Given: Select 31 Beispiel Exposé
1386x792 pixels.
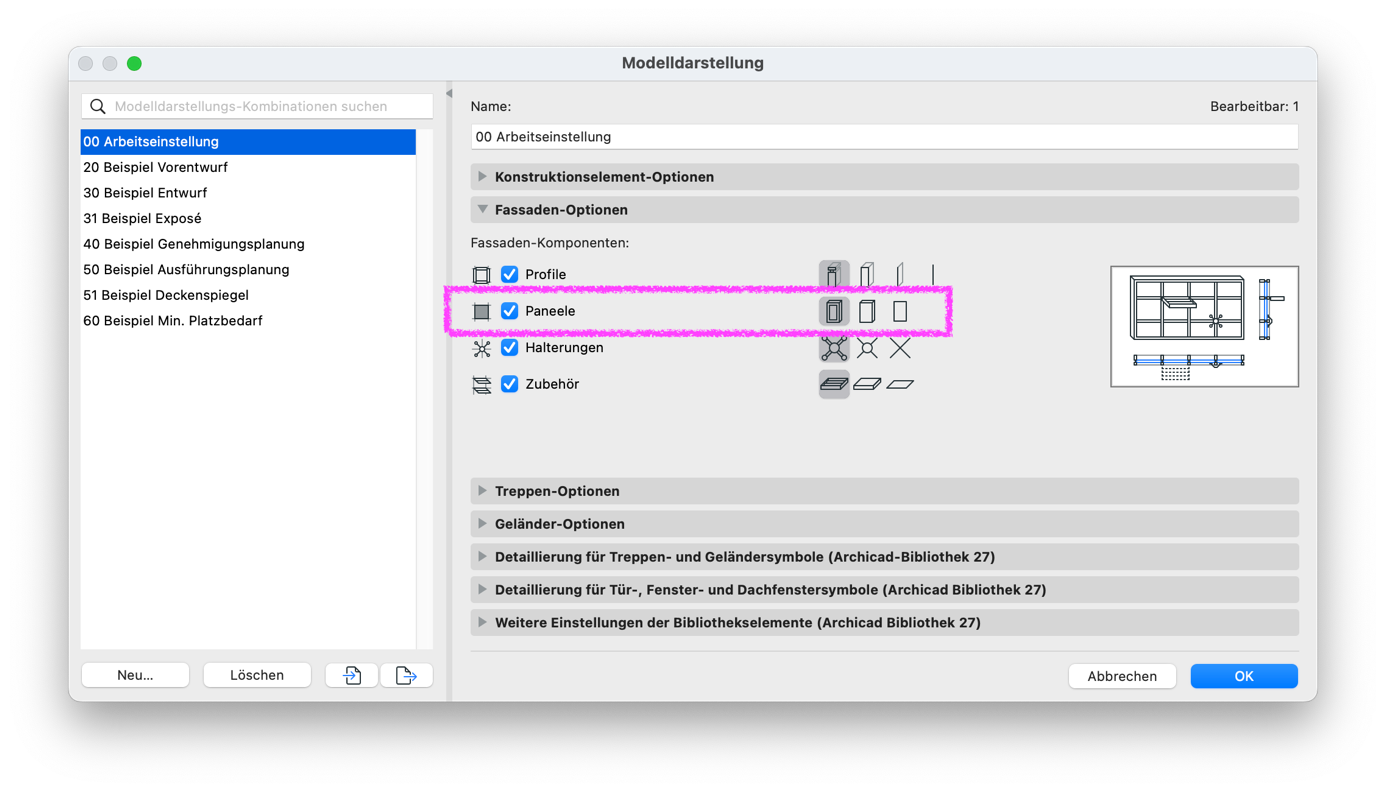Looking at the screenshot, I should tap(248, 218).
